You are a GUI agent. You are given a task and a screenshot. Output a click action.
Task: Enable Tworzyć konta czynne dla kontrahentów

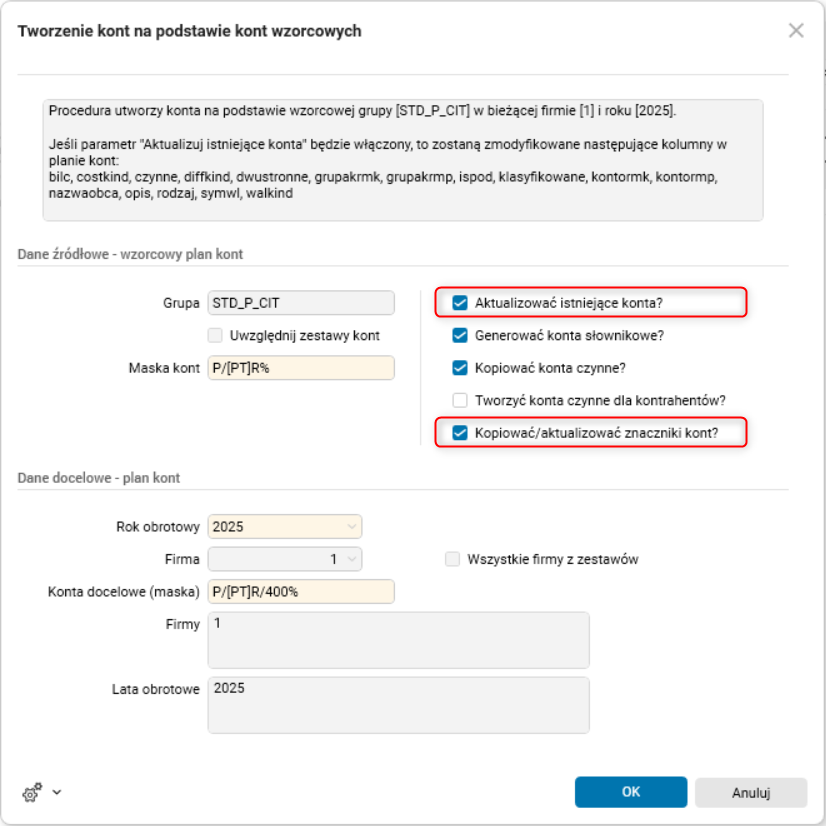pyautogui.click(x=460, y=400)
